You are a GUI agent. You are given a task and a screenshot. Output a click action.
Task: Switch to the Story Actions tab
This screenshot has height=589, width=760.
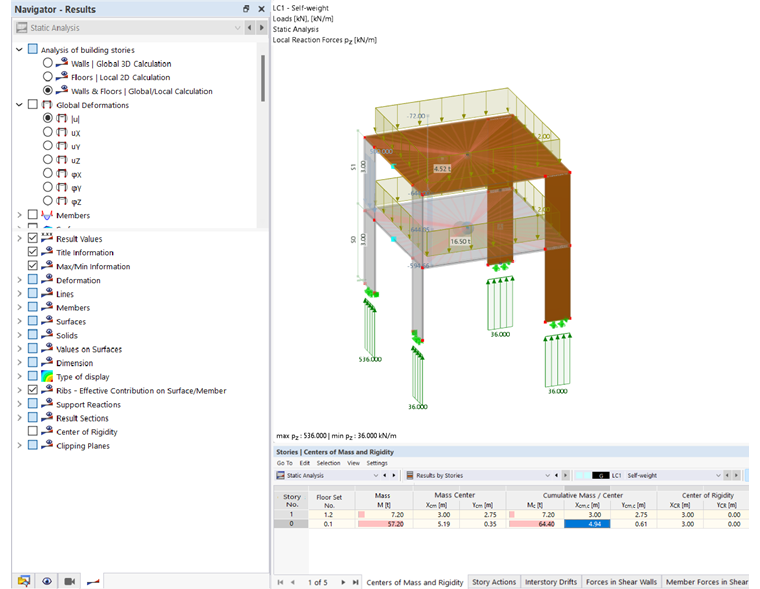pyautogui.click(x=494, y=582)
